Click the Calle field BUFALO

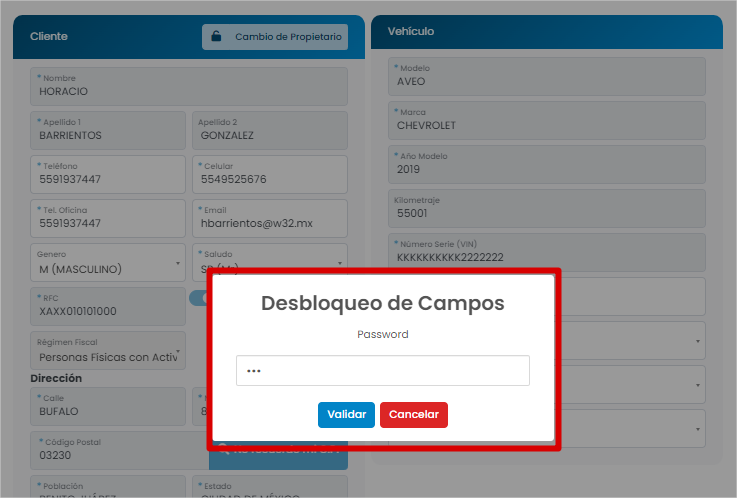(x=108, y=406)
